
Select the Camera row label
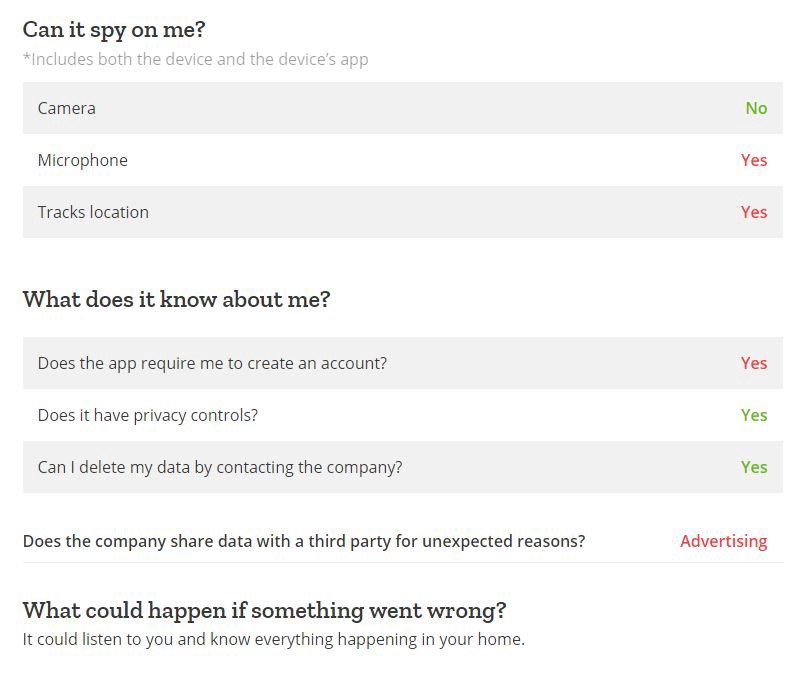point(67,108)
